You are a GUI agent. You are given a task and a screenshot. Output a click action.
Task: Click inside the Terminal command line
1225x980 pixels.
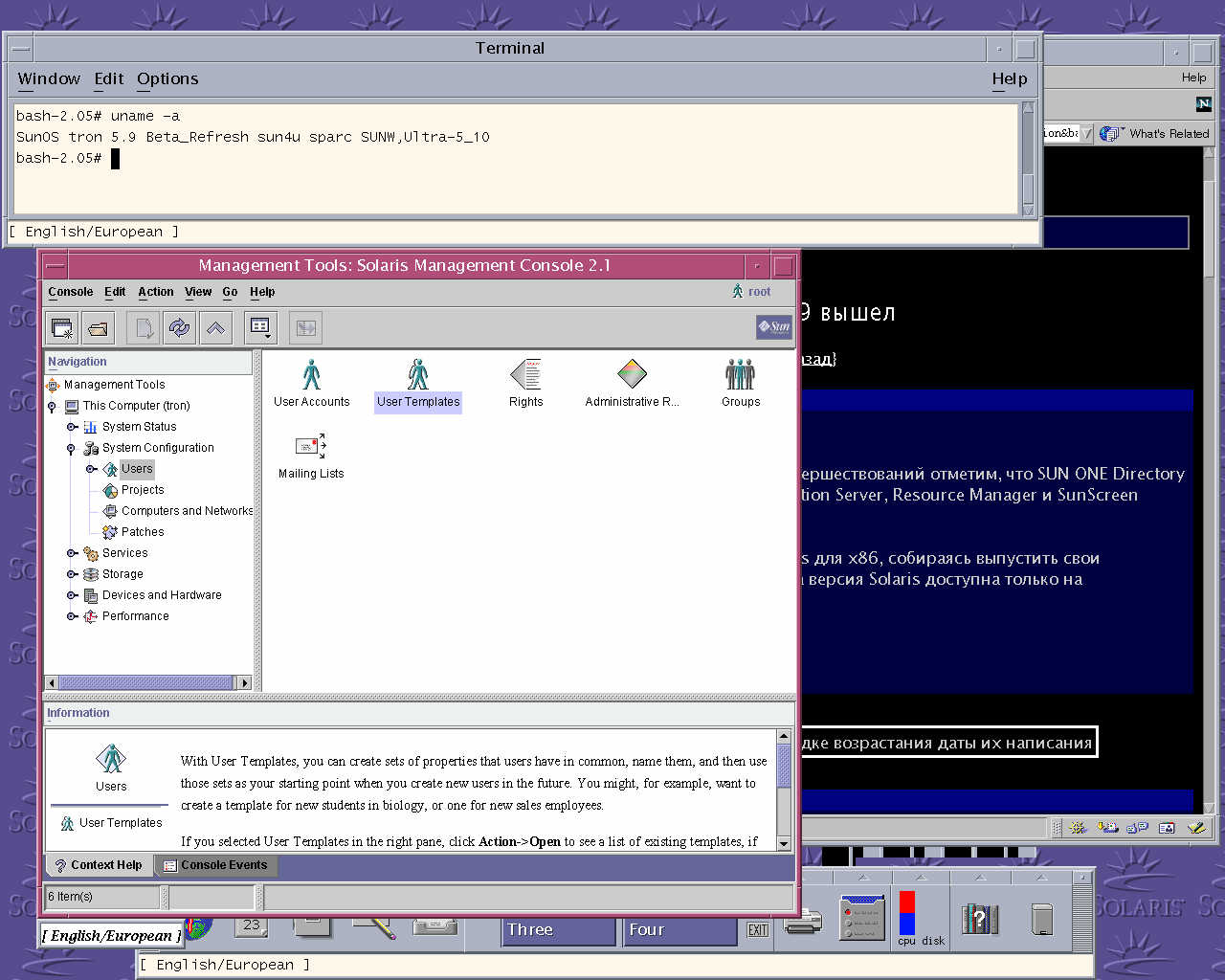[x=116, y=159]
